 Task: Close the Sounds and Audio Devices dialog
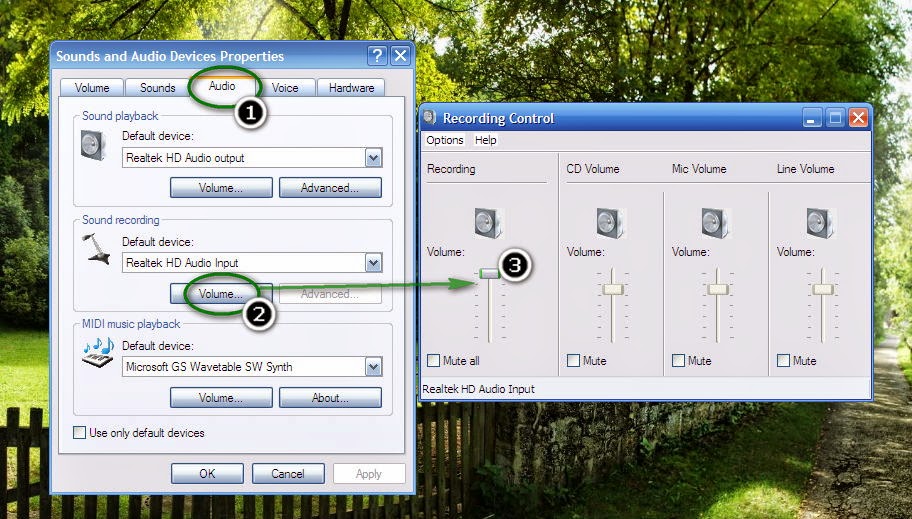coord(401,56)
